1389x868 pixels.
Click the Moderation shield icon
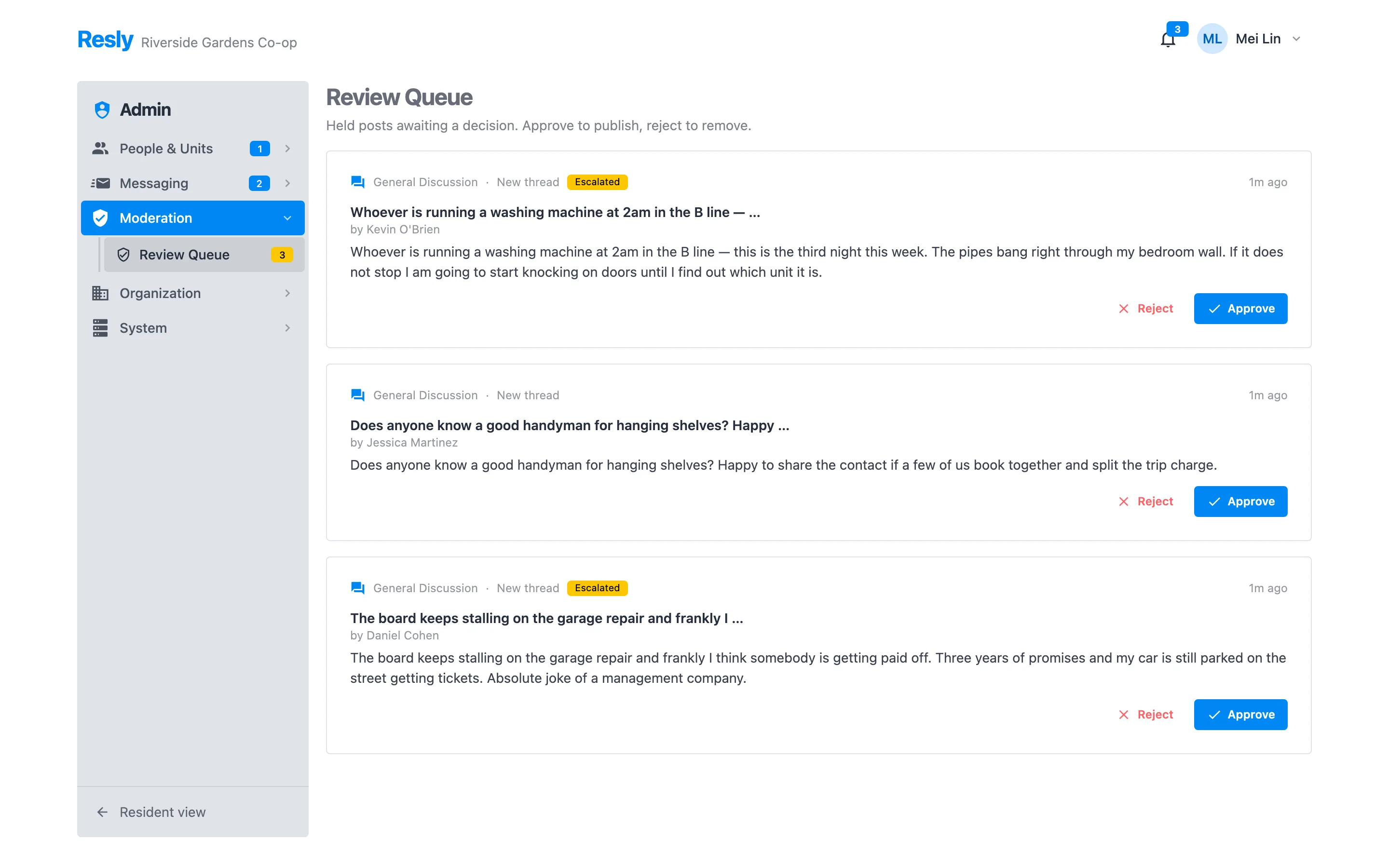[x=100, y=218]
